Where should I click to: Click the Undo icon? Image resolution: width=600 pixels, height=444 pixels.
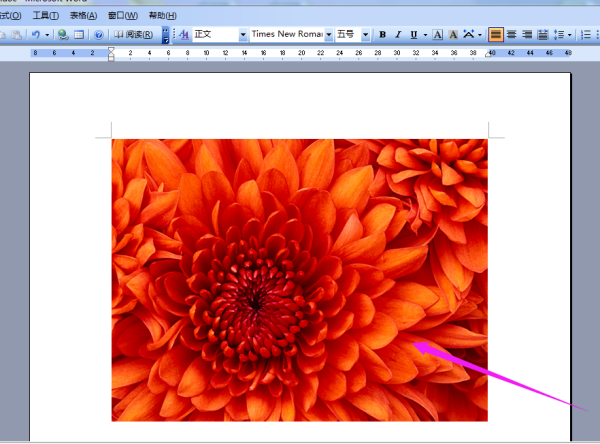[x=34, y=34]
